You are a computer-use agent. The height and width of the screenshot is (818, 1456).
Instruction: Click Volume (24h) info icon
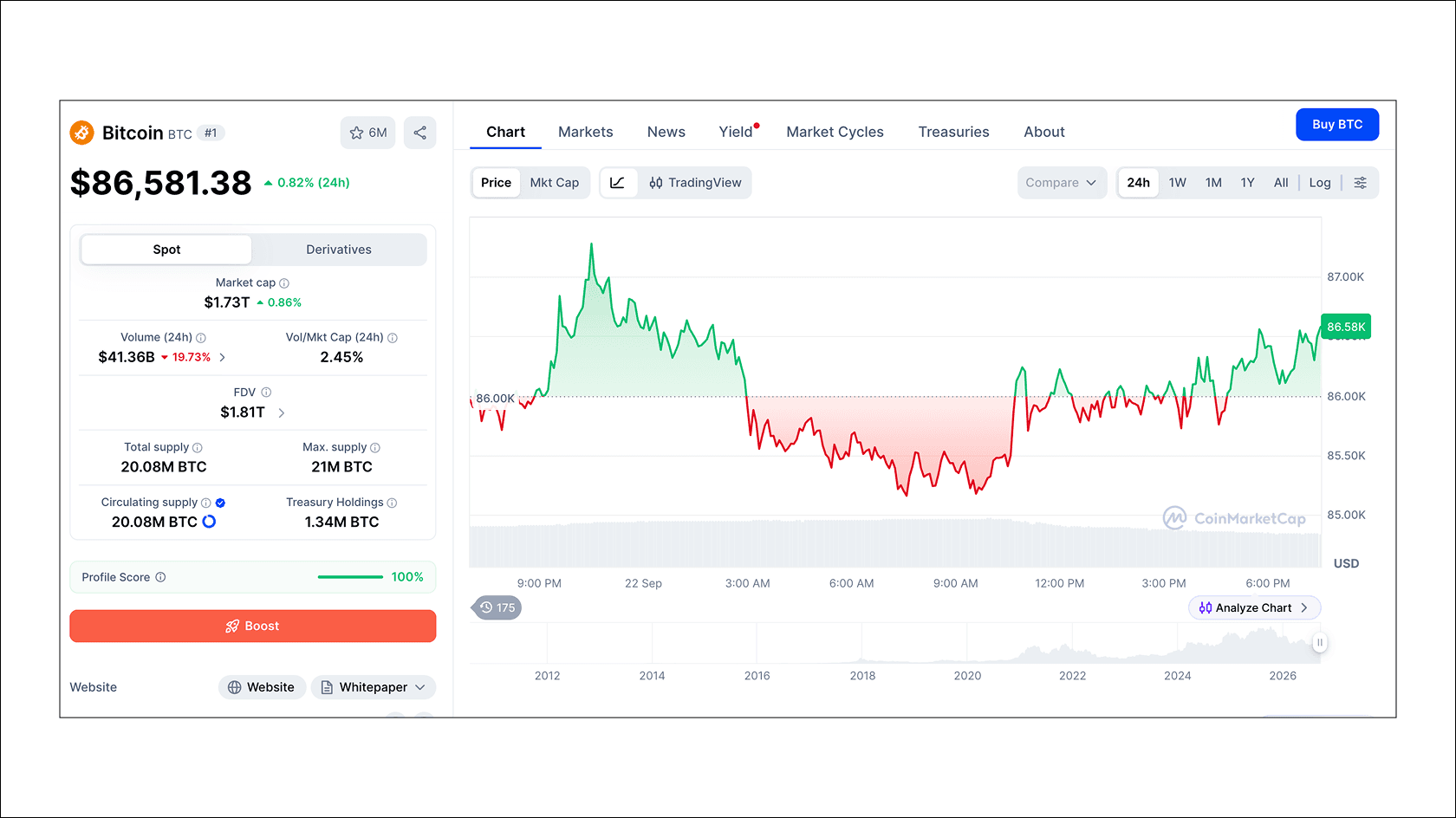pos(201,338)
